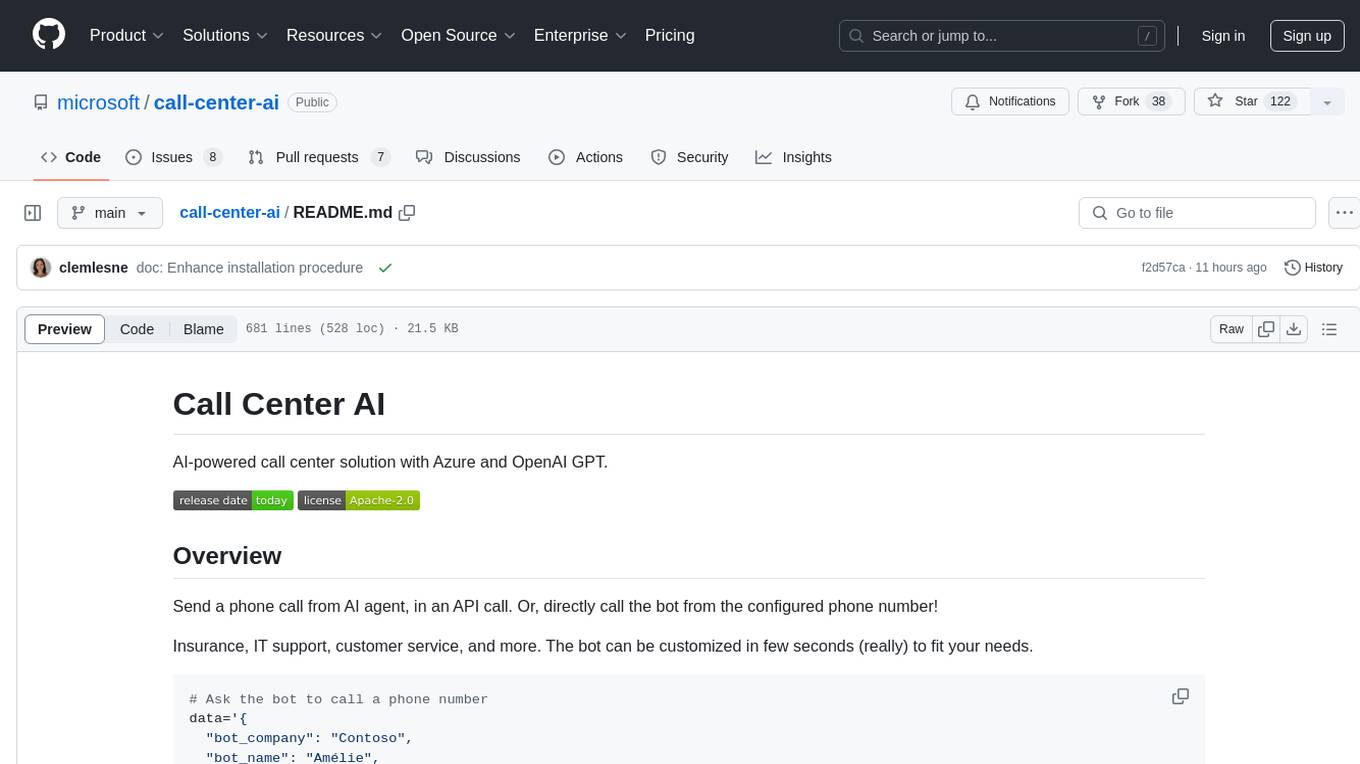Focus the Search or jump to field
1360x764 pixels.
coord(1002,36)
